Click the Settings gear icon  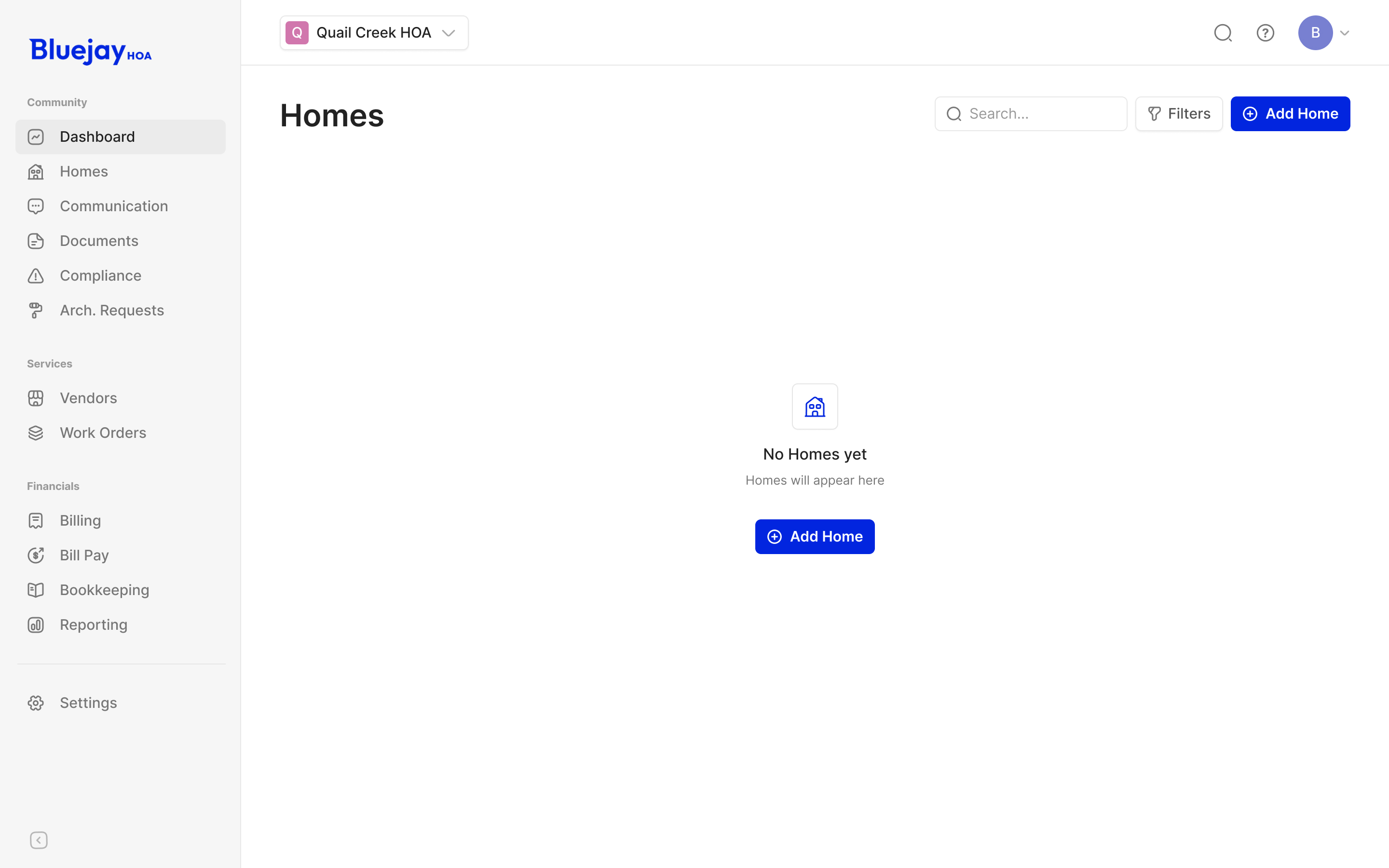[x=36, y=703]
